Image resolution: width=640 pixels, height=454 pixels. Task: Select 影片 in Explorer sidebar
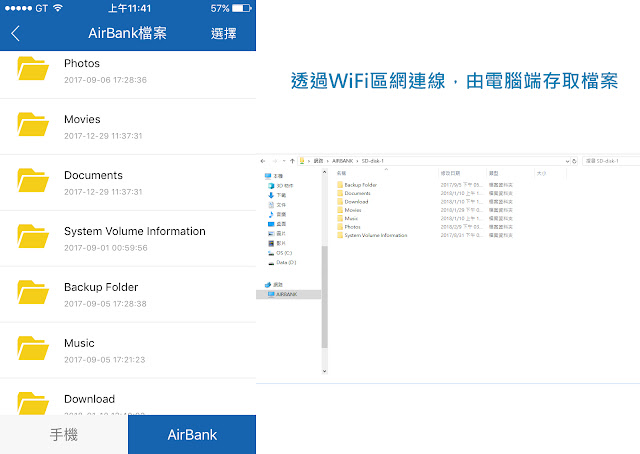(x=277, y=243)
